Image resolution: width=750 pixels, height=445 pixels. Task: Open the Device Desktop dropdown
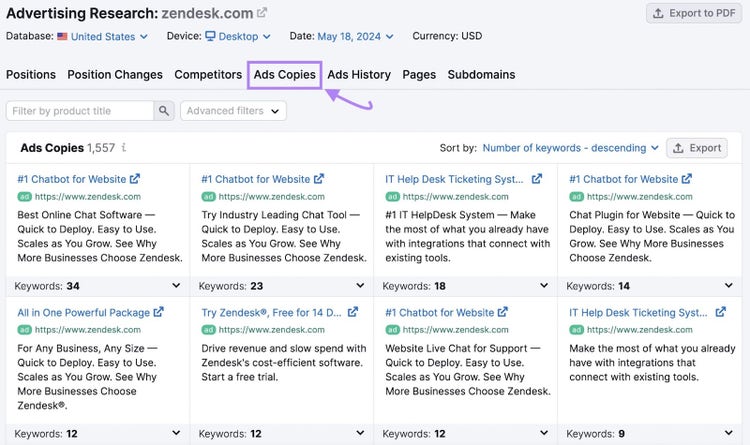238,36
